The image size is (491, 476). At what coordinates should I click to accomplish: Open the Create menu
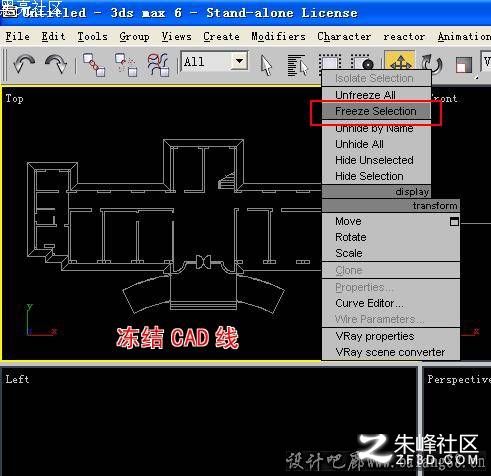click(x=221, y=36)
